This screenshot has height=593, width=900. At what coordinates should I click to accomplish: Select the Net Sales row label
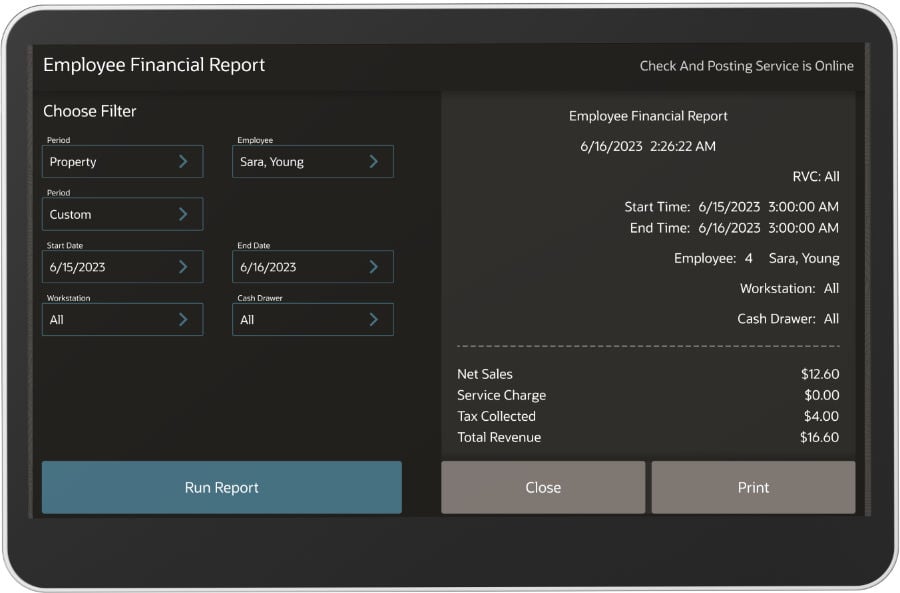tap(485, 374)
